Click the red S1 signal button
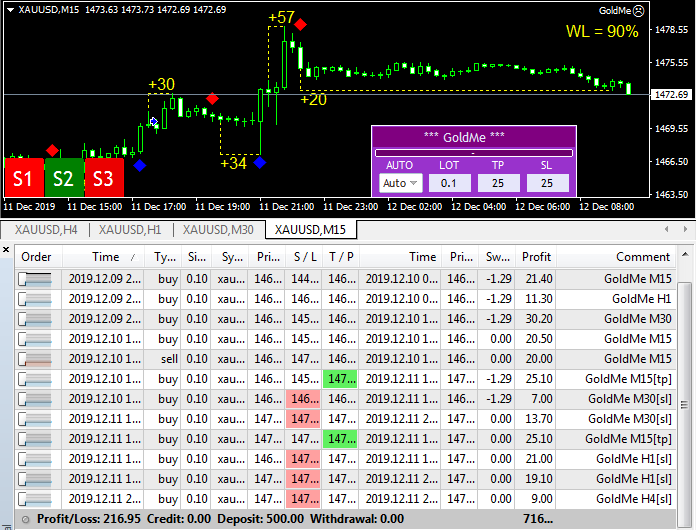Image resolution: width=696 pixels, height=530 pixels. point(24,178)
